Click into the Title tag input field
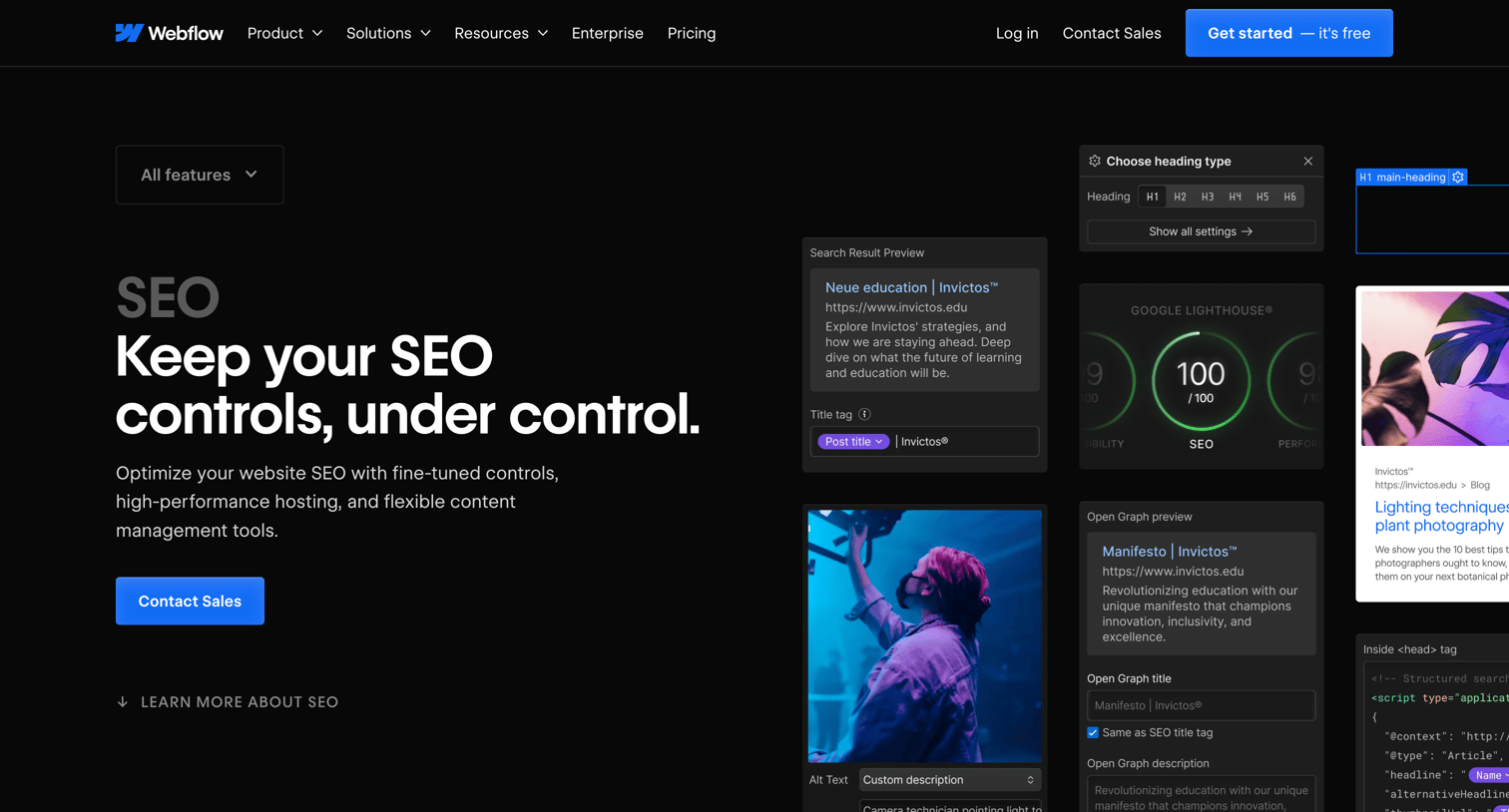1509x812 pixels. point(924,441)
